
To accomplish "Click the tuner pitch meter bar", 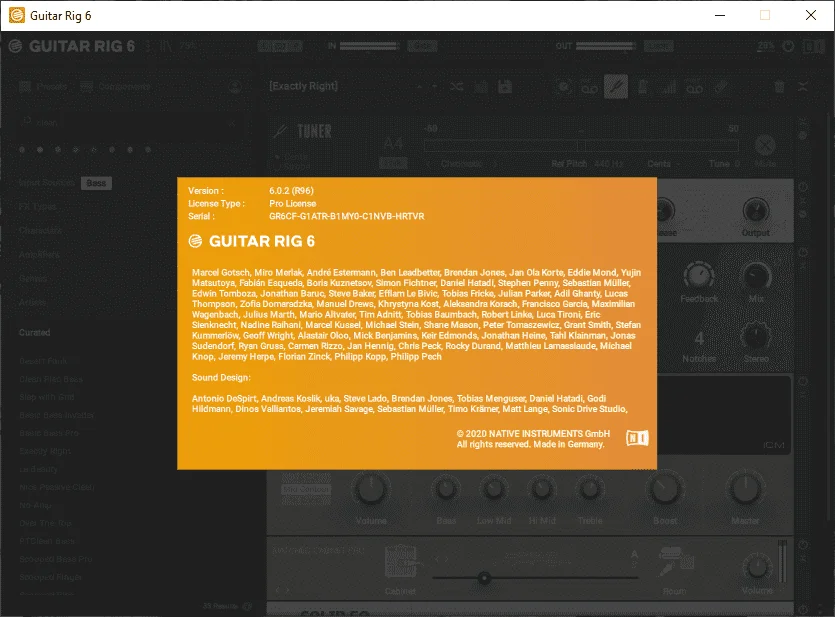I will click(x=581, y=145).
